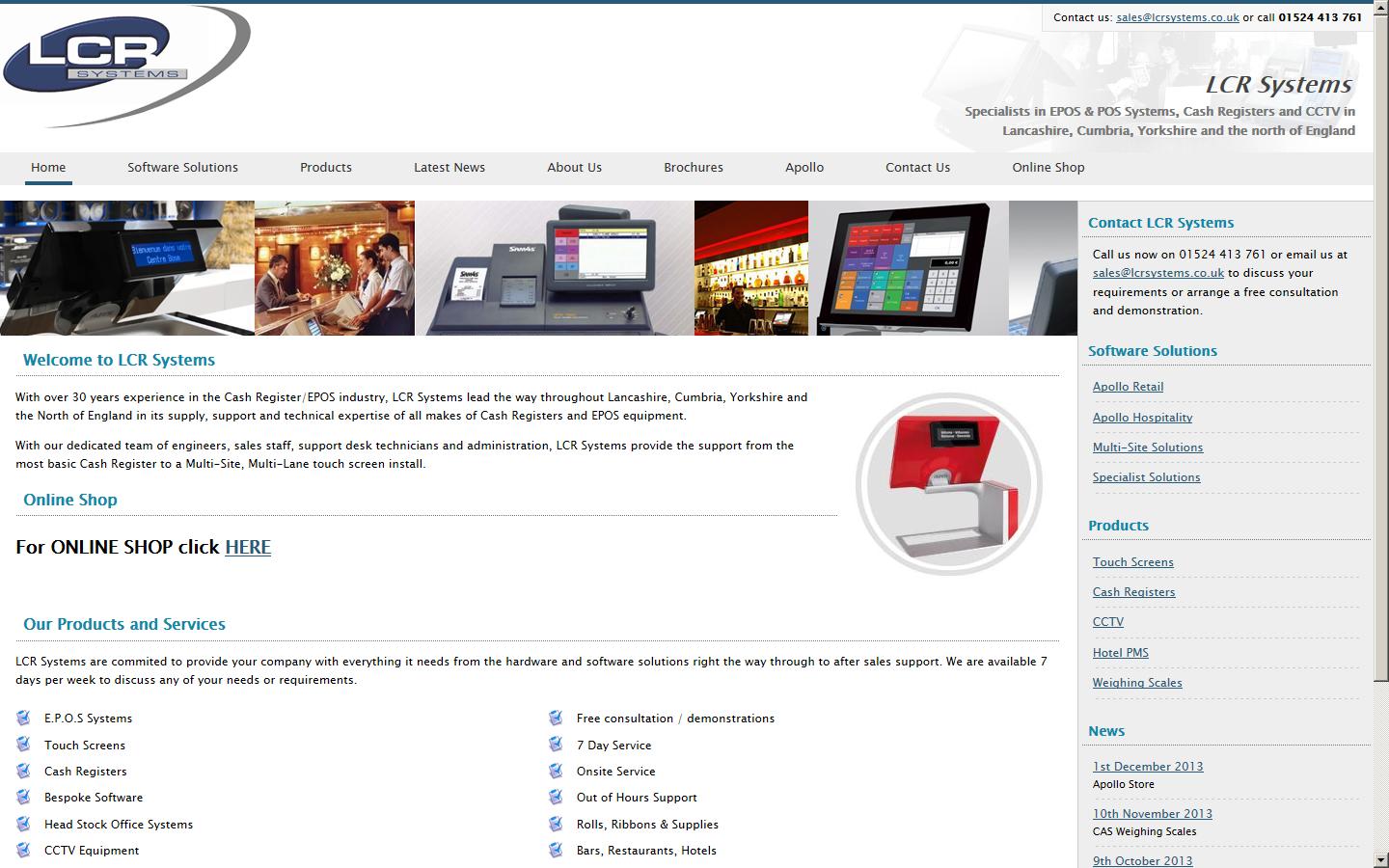The width and height of the screenshot is (1389, 868).
Task: Select Online Shop in navigation bar
Action: tap(1048, 168)
